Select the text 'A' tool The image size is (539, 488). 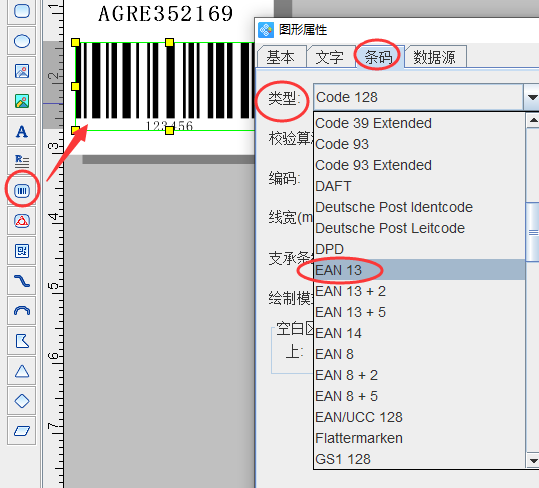tap(22, 132)
